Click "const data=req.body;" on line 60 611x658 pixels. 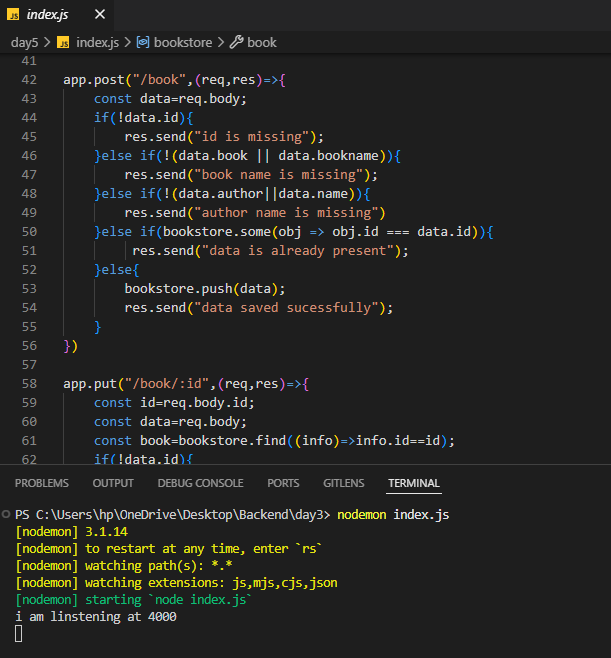tap(170, 421)
